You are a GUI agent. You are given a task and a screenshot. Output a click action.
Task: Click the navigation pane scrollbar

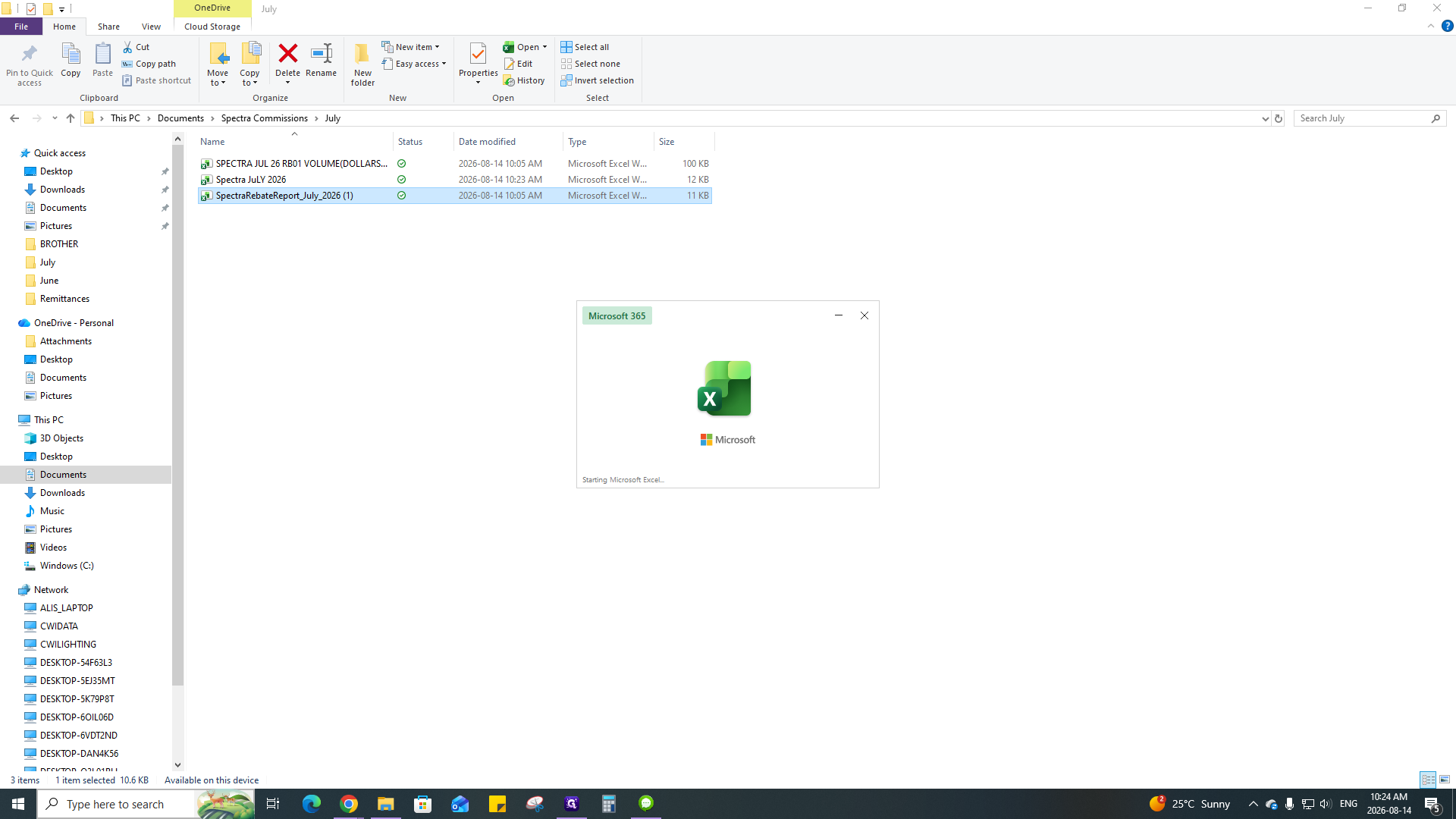(177, 416)
